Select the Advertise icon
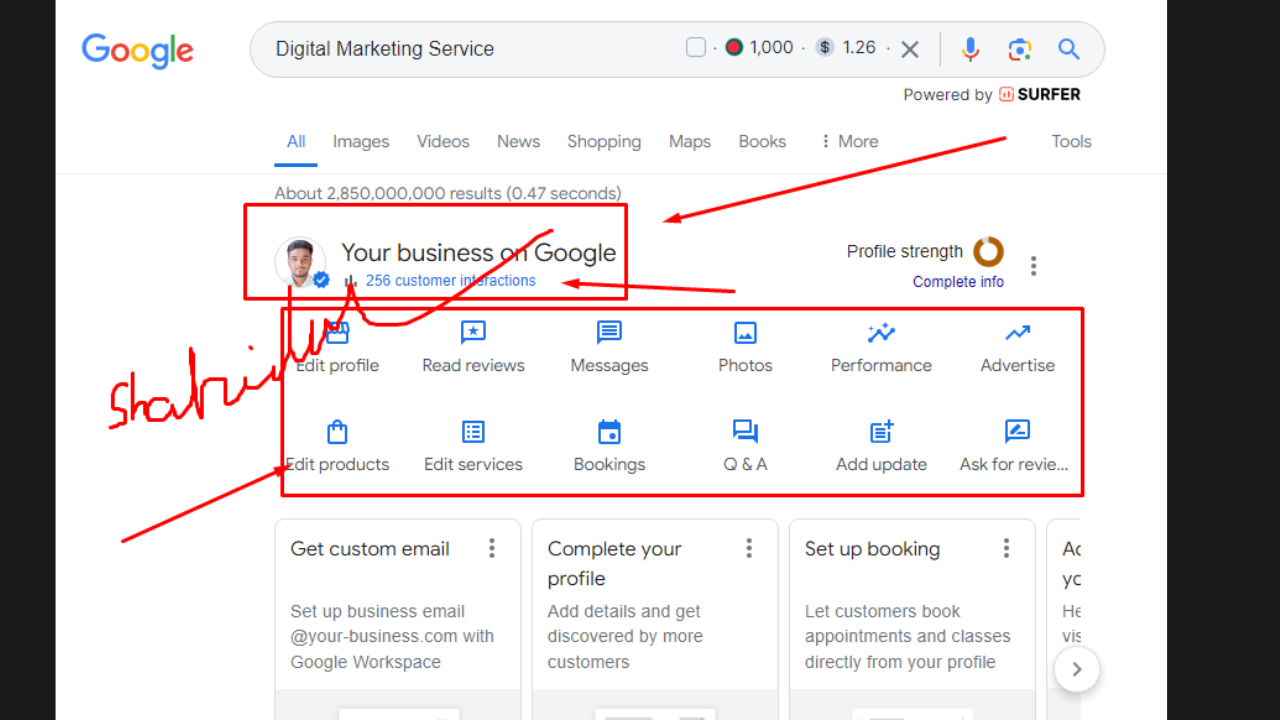1280x720 pixels. click(1016, 332)
